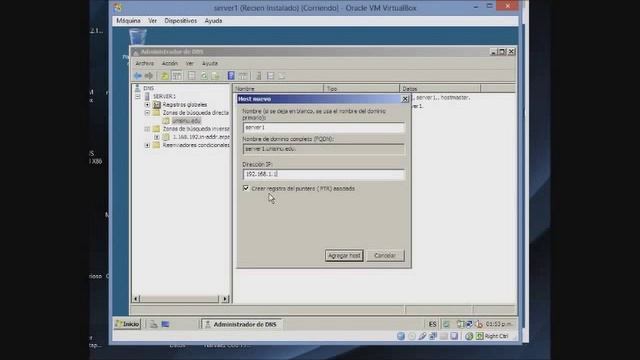Collapse Zonas de búsqueda directa node
Viewport: 640px width, 360px height.
click(x=147, y=113)
